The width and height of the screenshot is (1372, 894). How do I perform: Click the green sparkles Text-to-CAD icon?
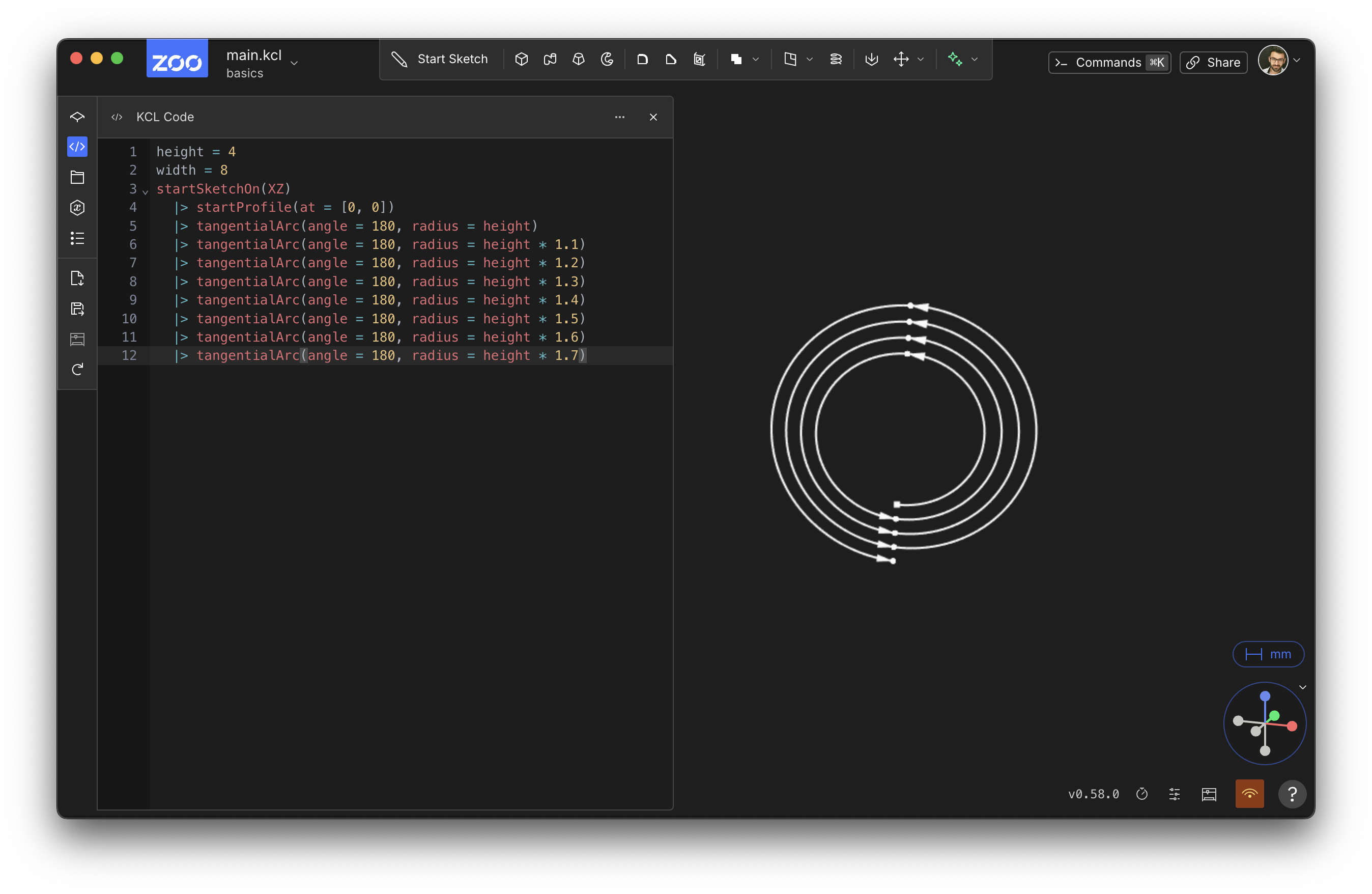point(955,59)
